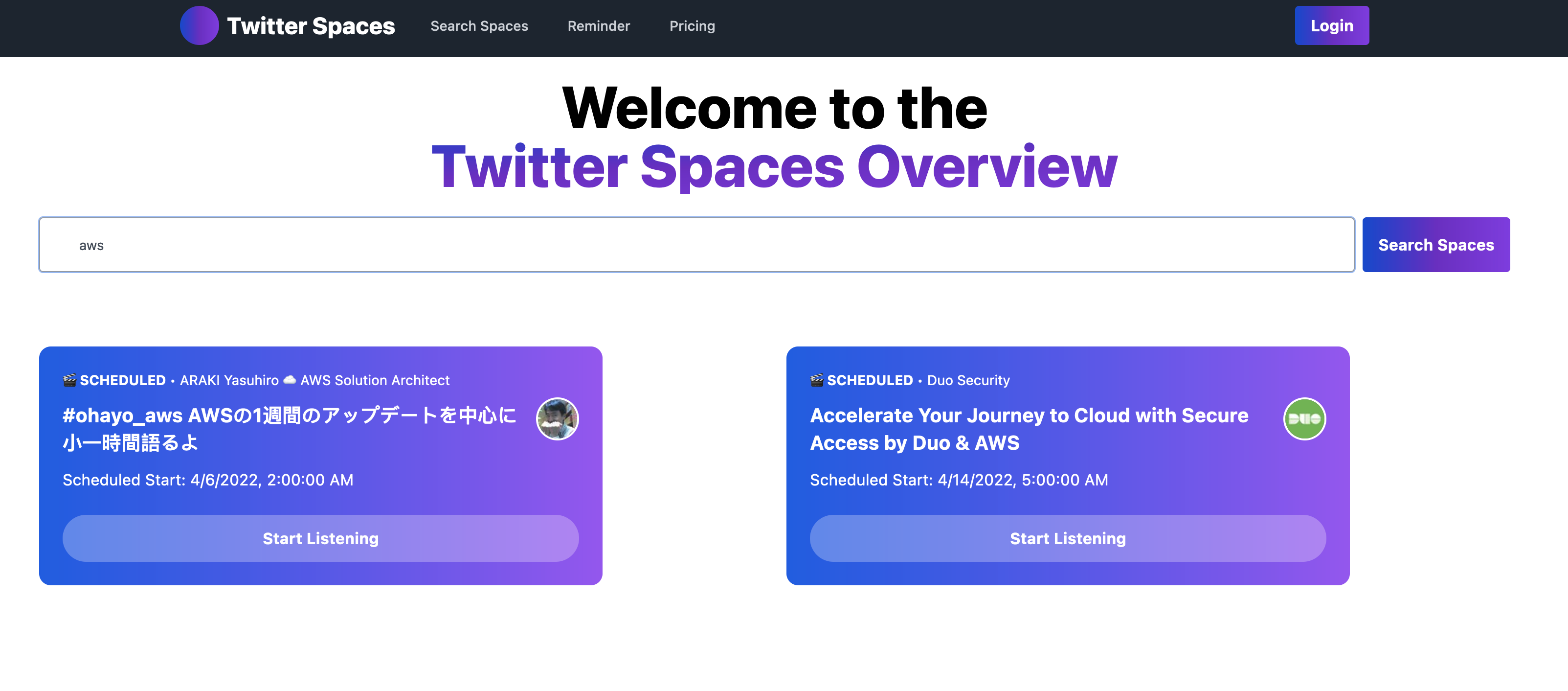This screenshot has height=691, width=1568.
Task: Click clapperboard icon on Duo Security card
Action: tap(817, 380)
